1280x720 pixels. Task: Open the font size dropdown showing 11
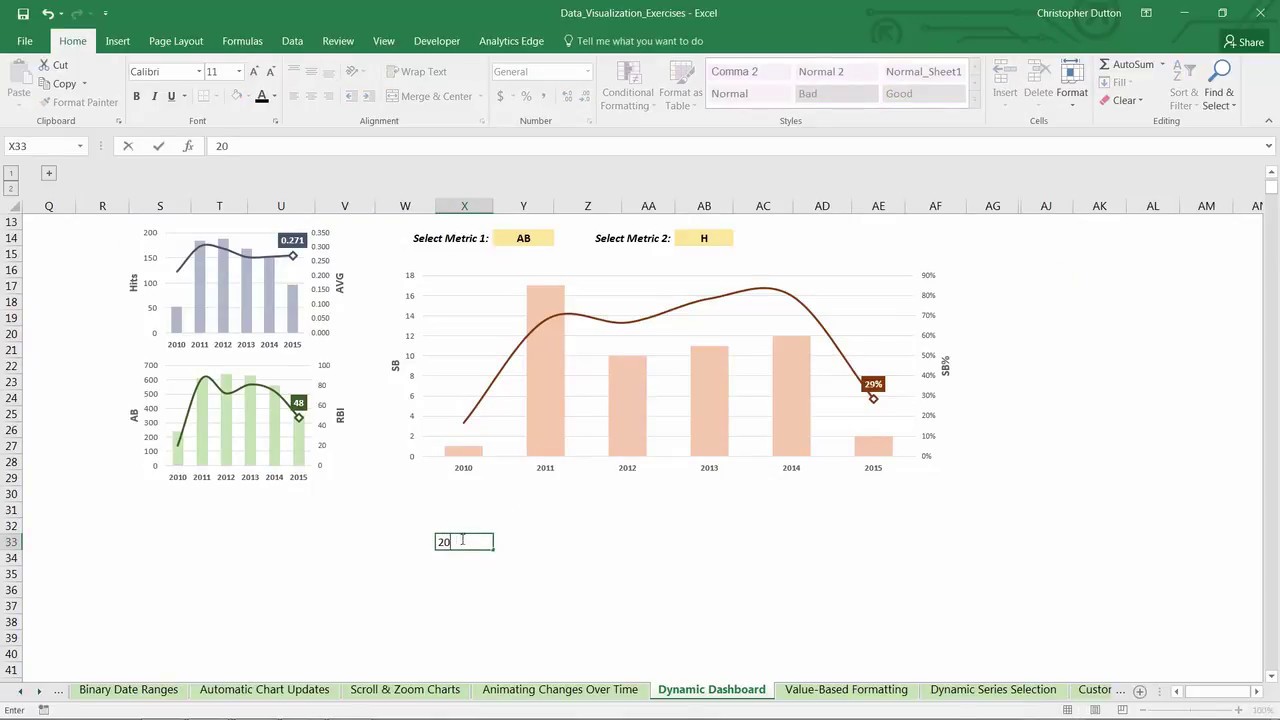238,71
